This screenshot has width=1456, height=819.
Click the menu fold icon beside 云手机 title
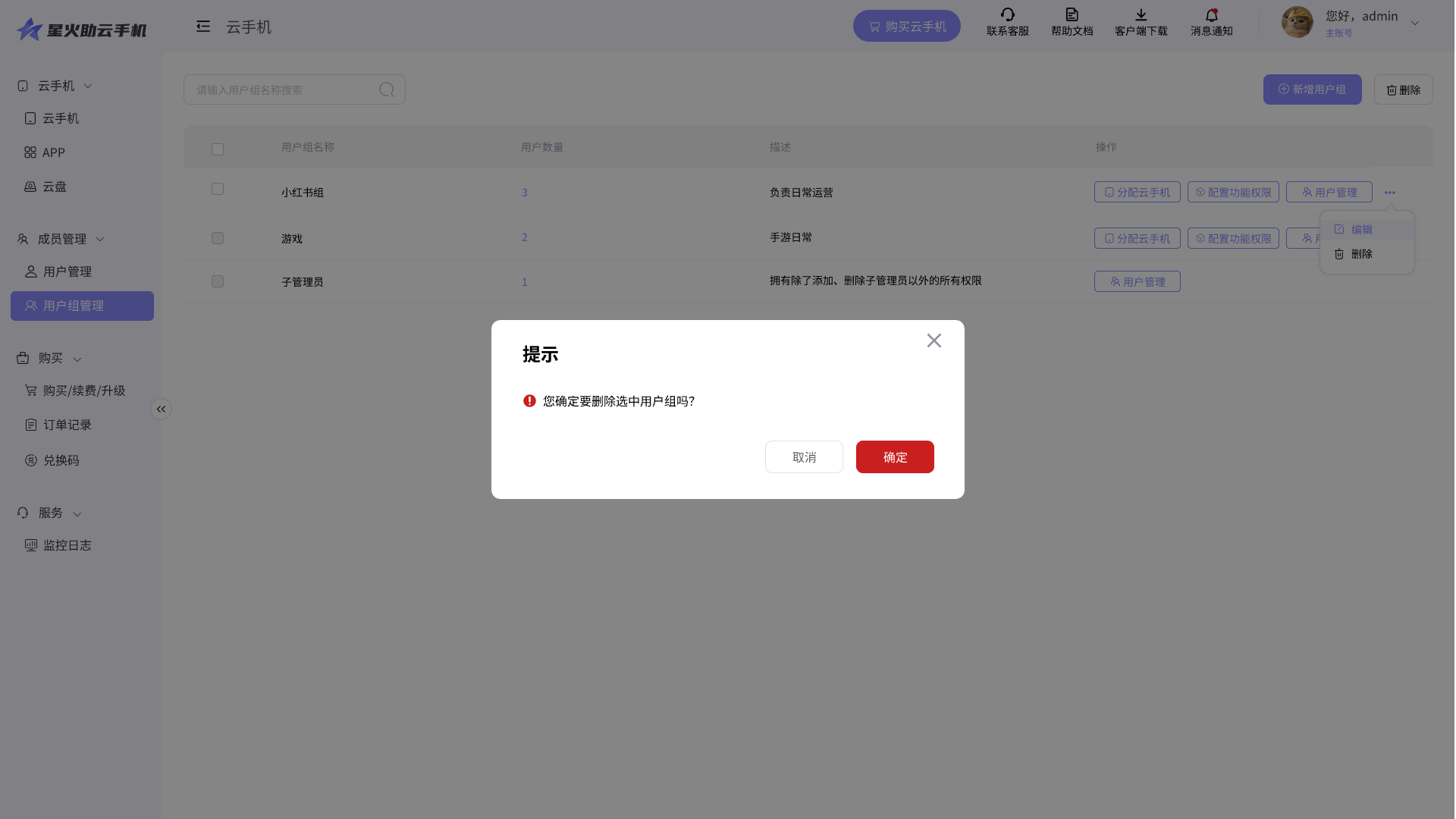click(x=202, y=27)
